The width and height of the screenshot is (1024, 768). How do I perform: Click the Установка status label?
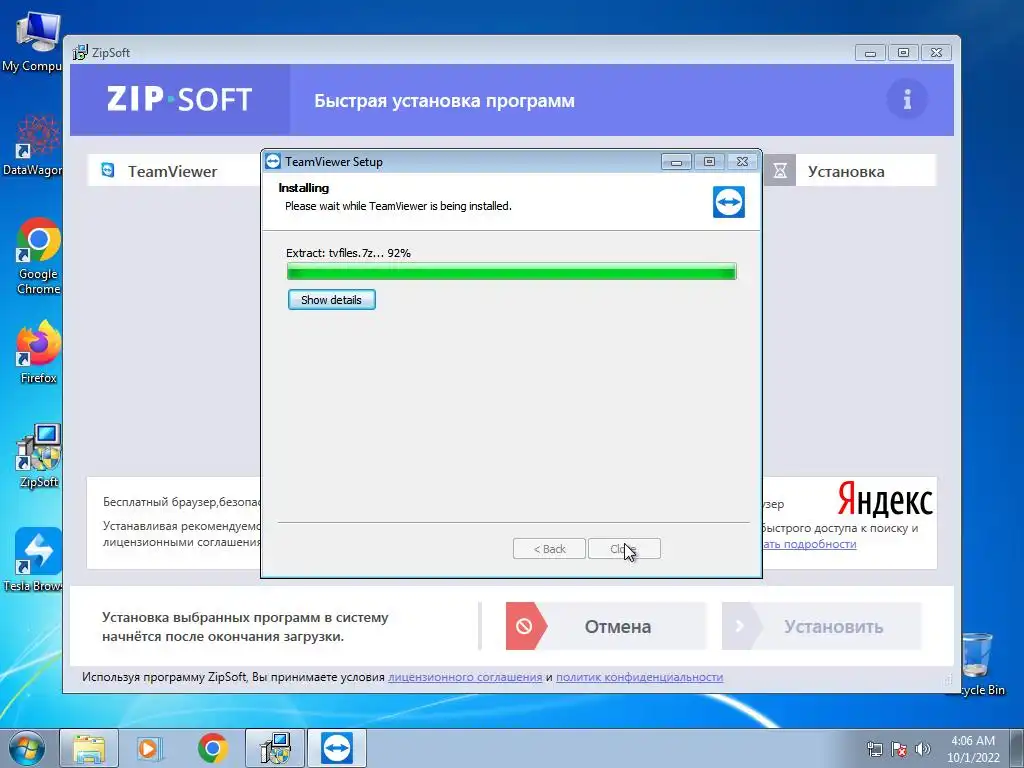(x=846, y=171)
